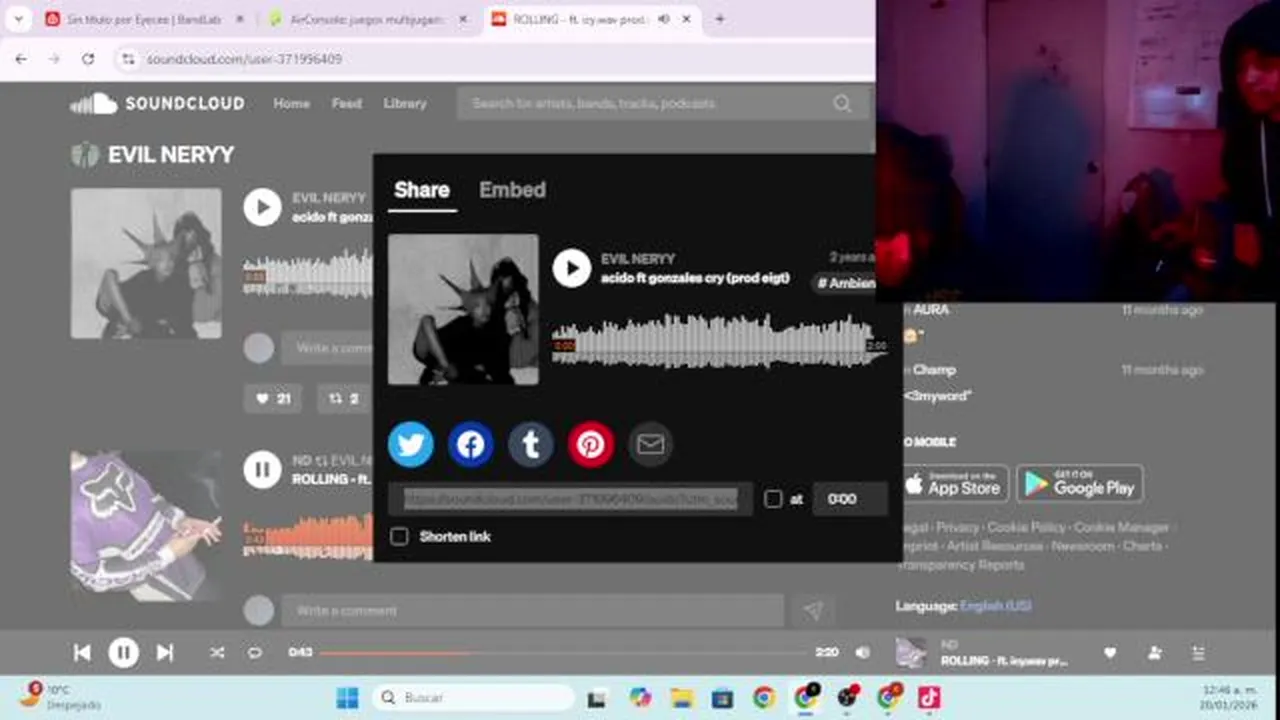Click the waveform in the Share dialog
The image size is (1280, 720).
tap(720, 341)
